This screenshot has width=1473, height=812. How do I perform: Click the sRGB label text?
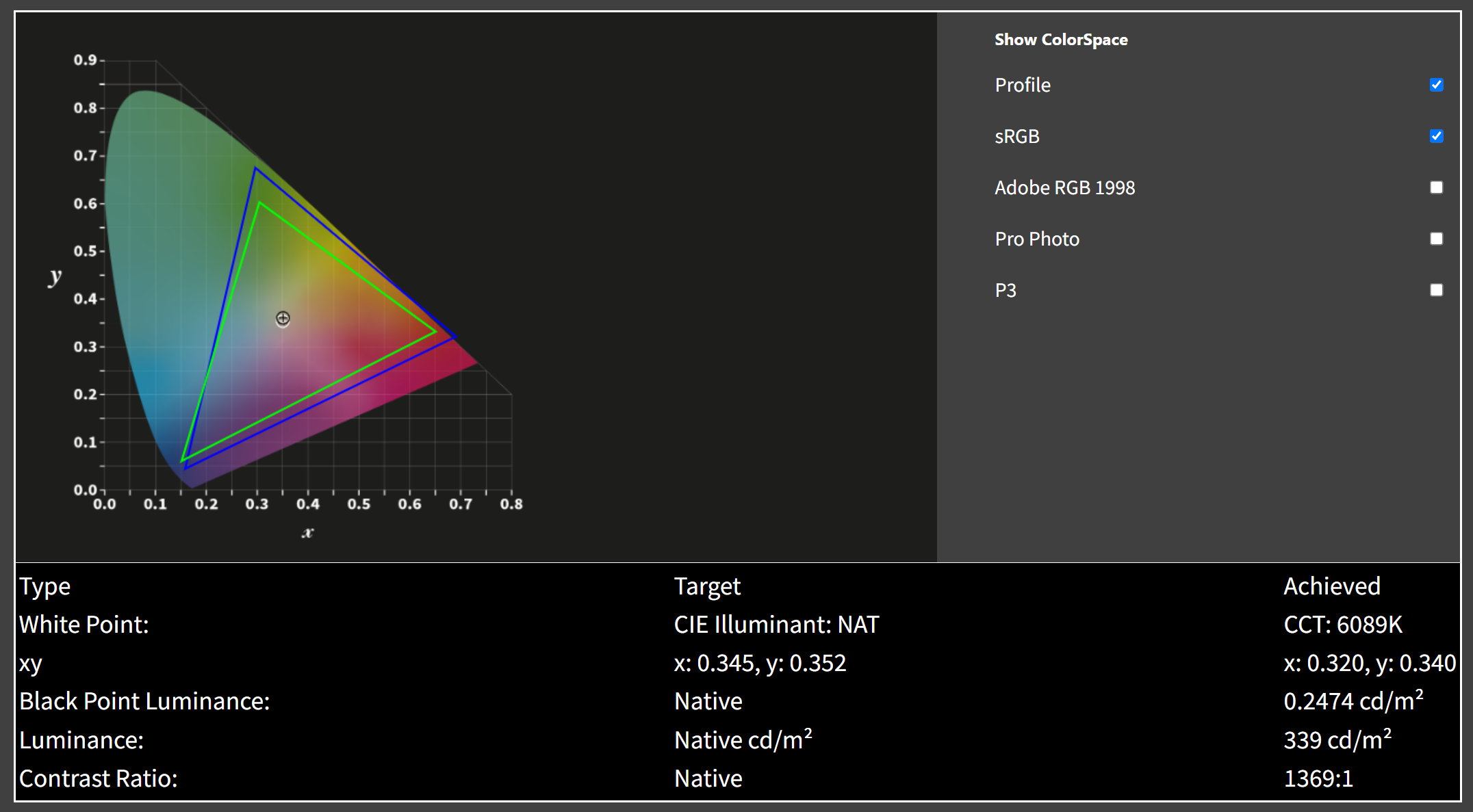[1016, 136]
